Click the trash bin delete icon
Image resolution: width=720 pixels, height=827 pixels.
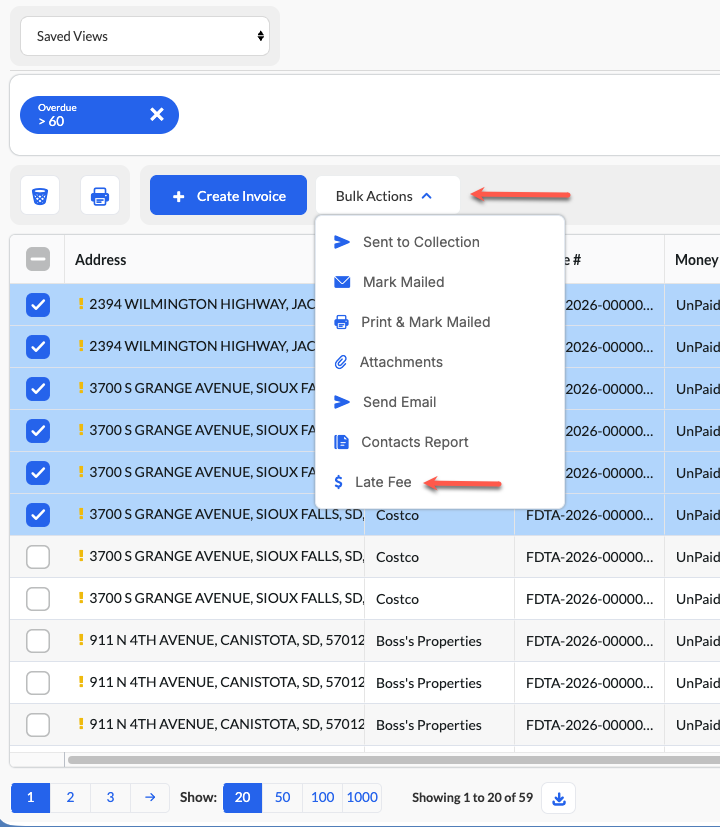point(40,196)
